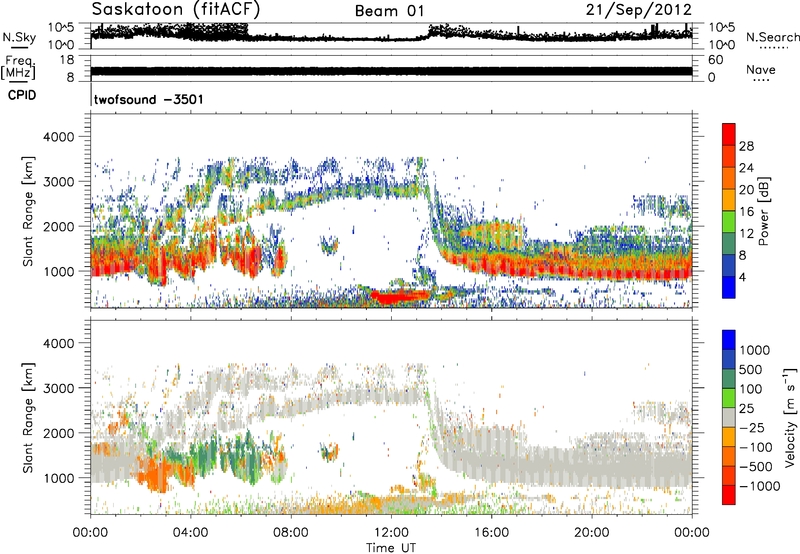Viewport: 800px width, 554px height.
Task: Click the '16' power scale value
Action: tap(746, 212)
